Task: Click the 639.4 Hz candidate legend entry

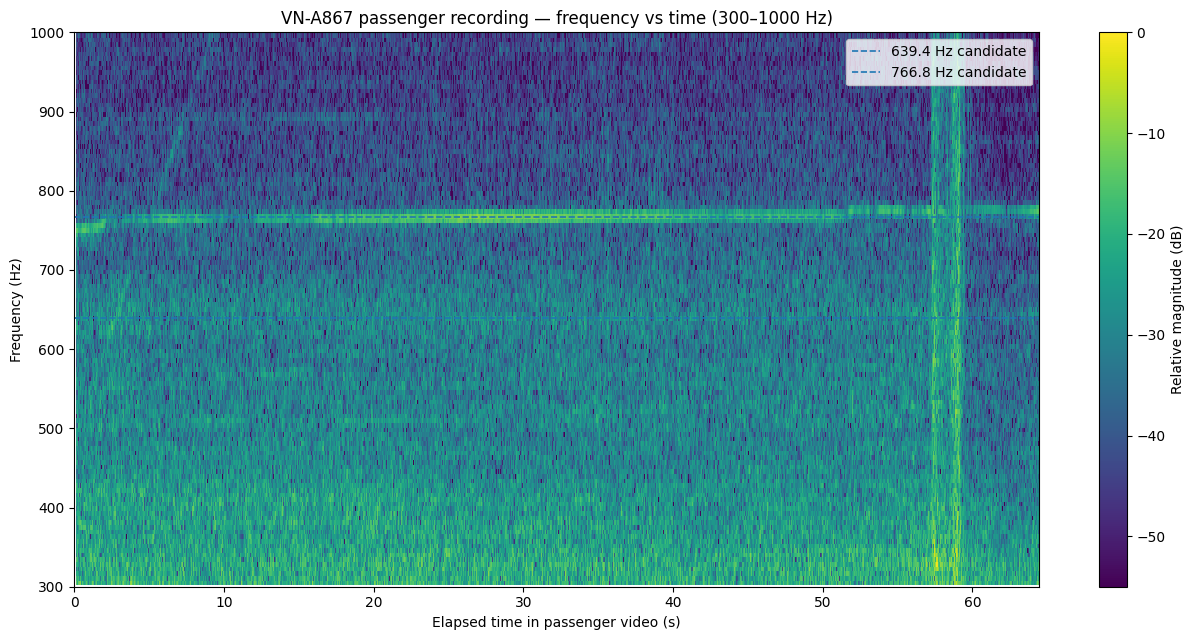Action: (x=938, y=51)
